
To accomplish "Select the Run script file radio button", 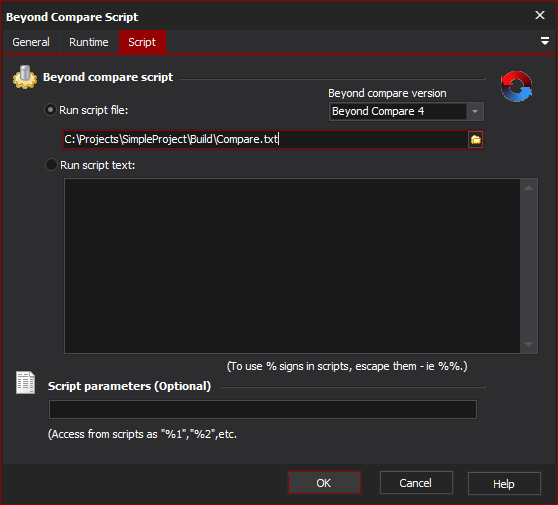I will (x=50, y=110).
